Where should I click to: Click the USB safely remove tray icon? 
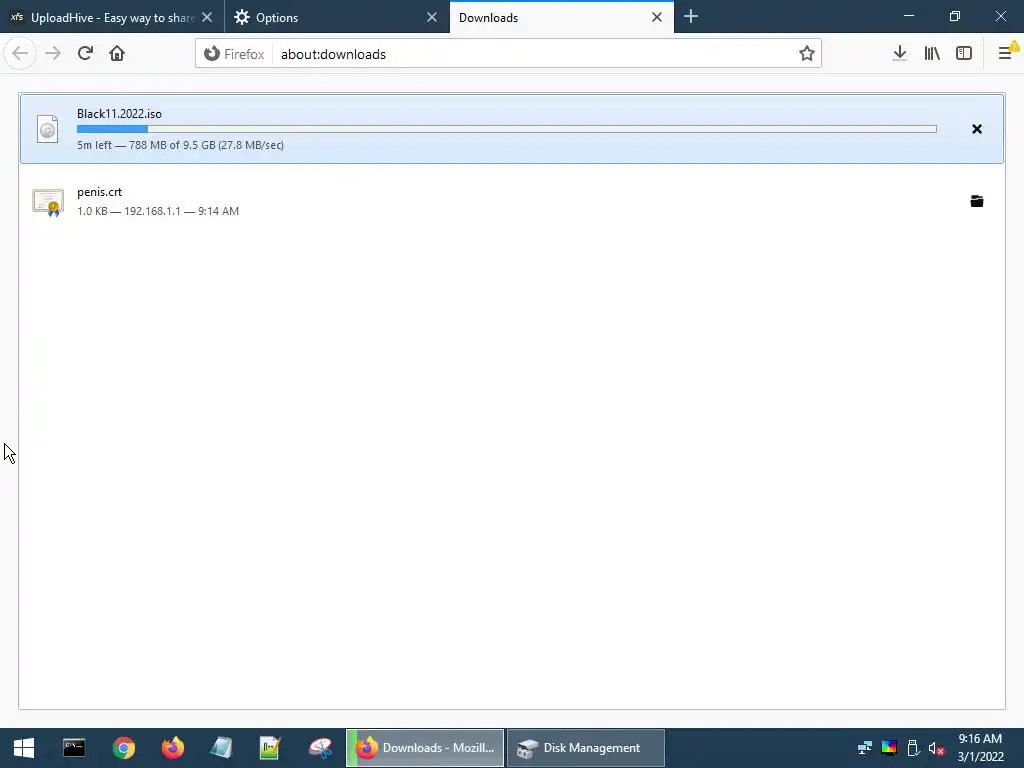click(914, 748)
